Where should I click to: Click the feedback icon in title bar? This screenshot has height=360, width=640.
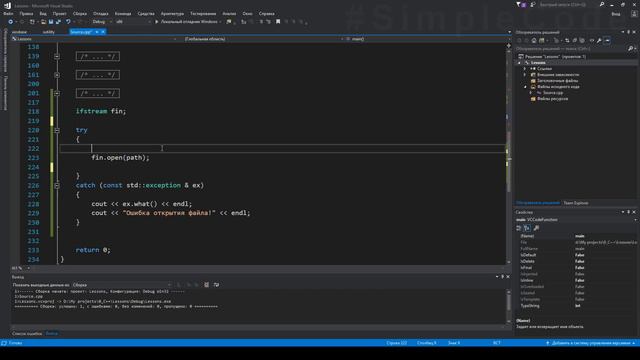(533, 4)
